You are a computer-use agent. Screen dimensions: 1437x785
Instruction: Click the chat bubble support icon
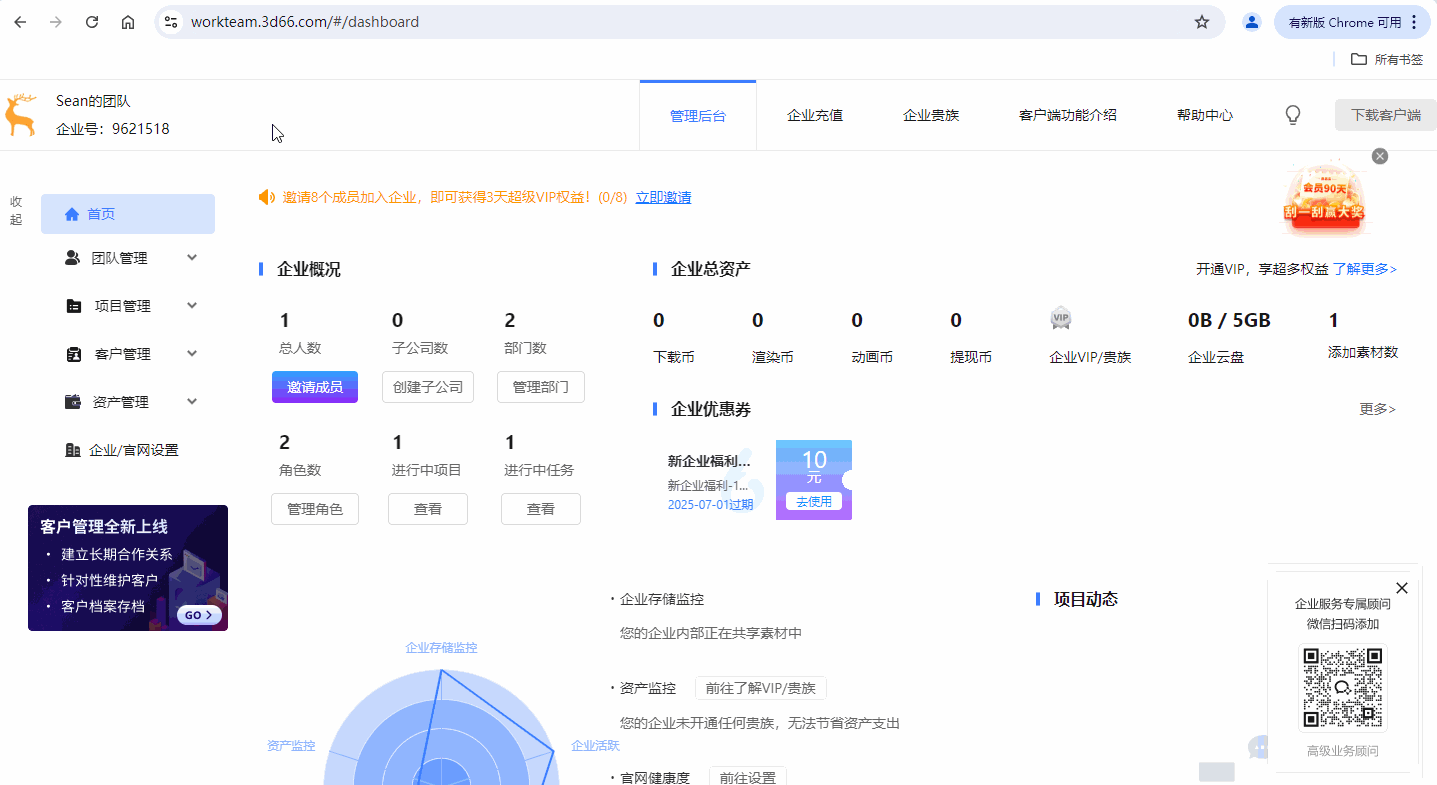coord(1258,747)
